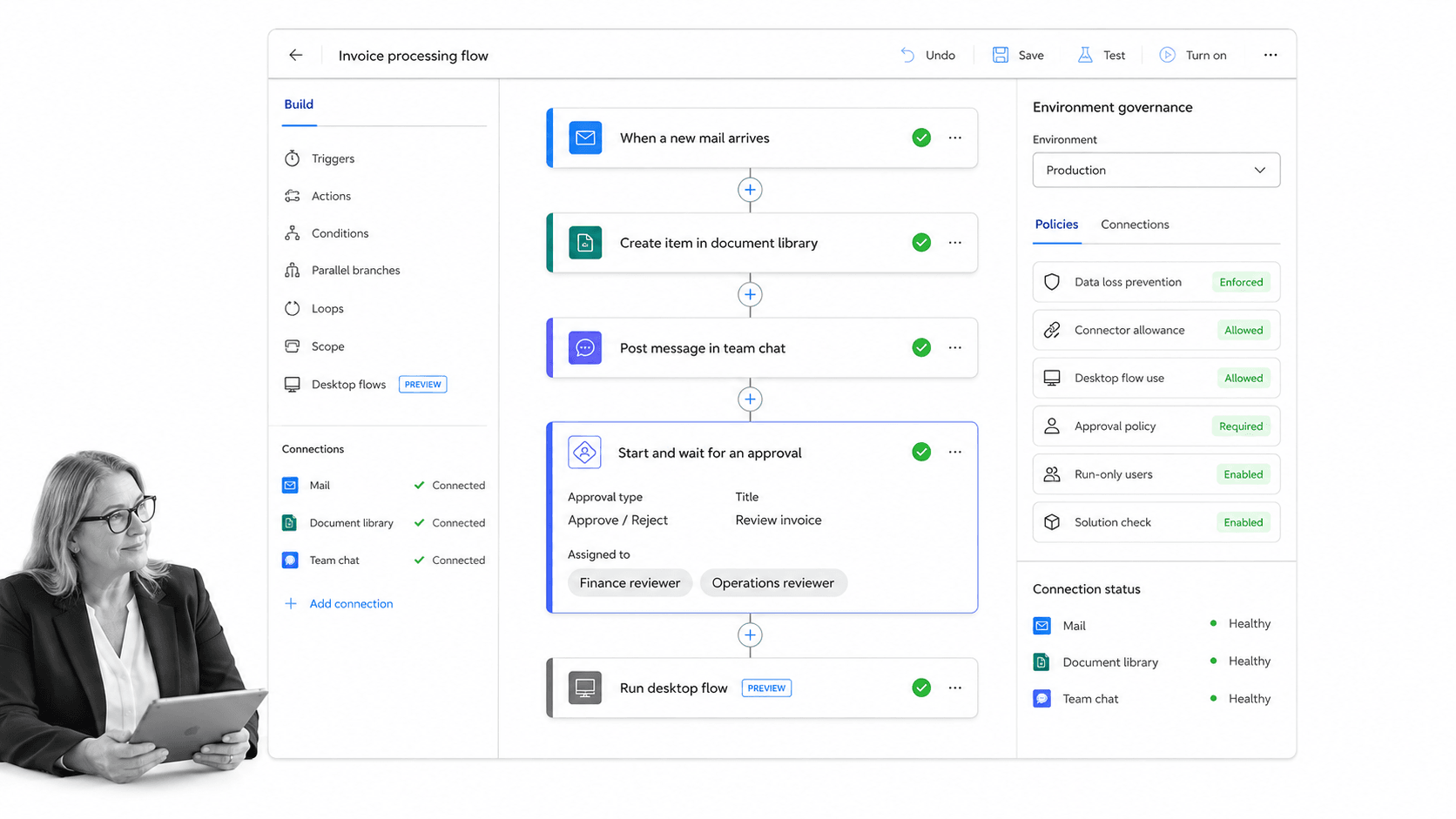Click the approval step icon
Image resolution: width=1456 pixels, height=819 pixels.
tap(584, 453)
